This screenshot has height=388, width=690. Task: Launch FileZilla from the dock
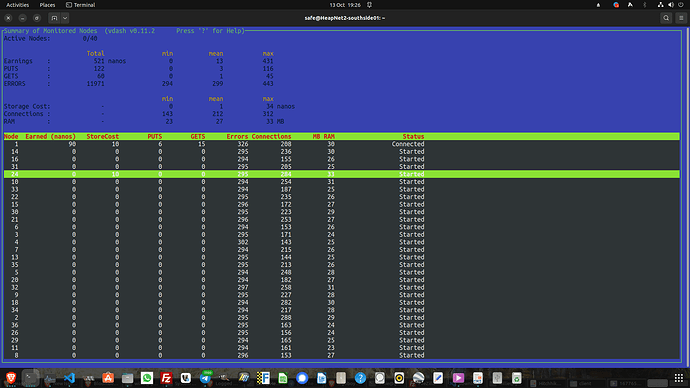[166, 378]
